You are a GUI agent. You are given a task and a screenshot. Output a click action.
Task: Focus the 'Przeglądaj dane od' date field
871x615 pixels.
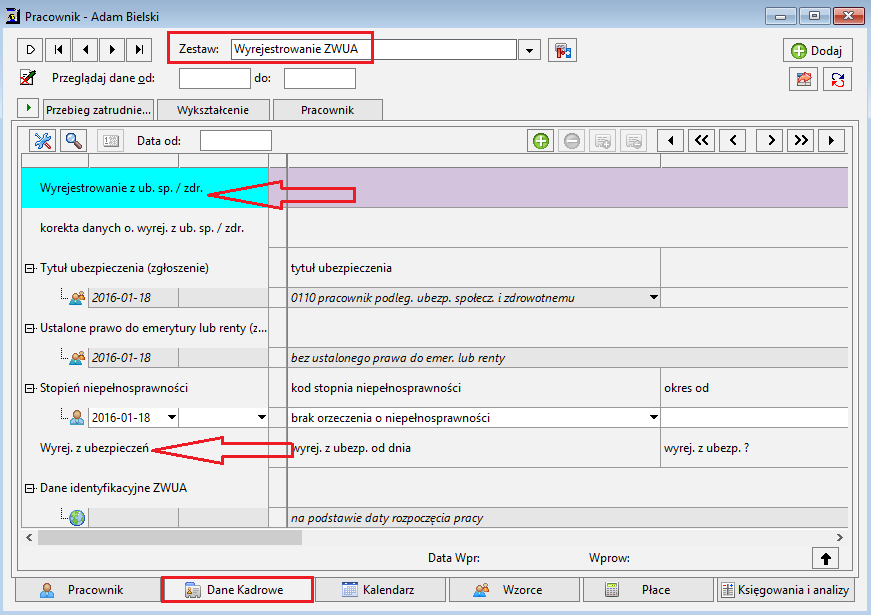click(x=214, y=78)
